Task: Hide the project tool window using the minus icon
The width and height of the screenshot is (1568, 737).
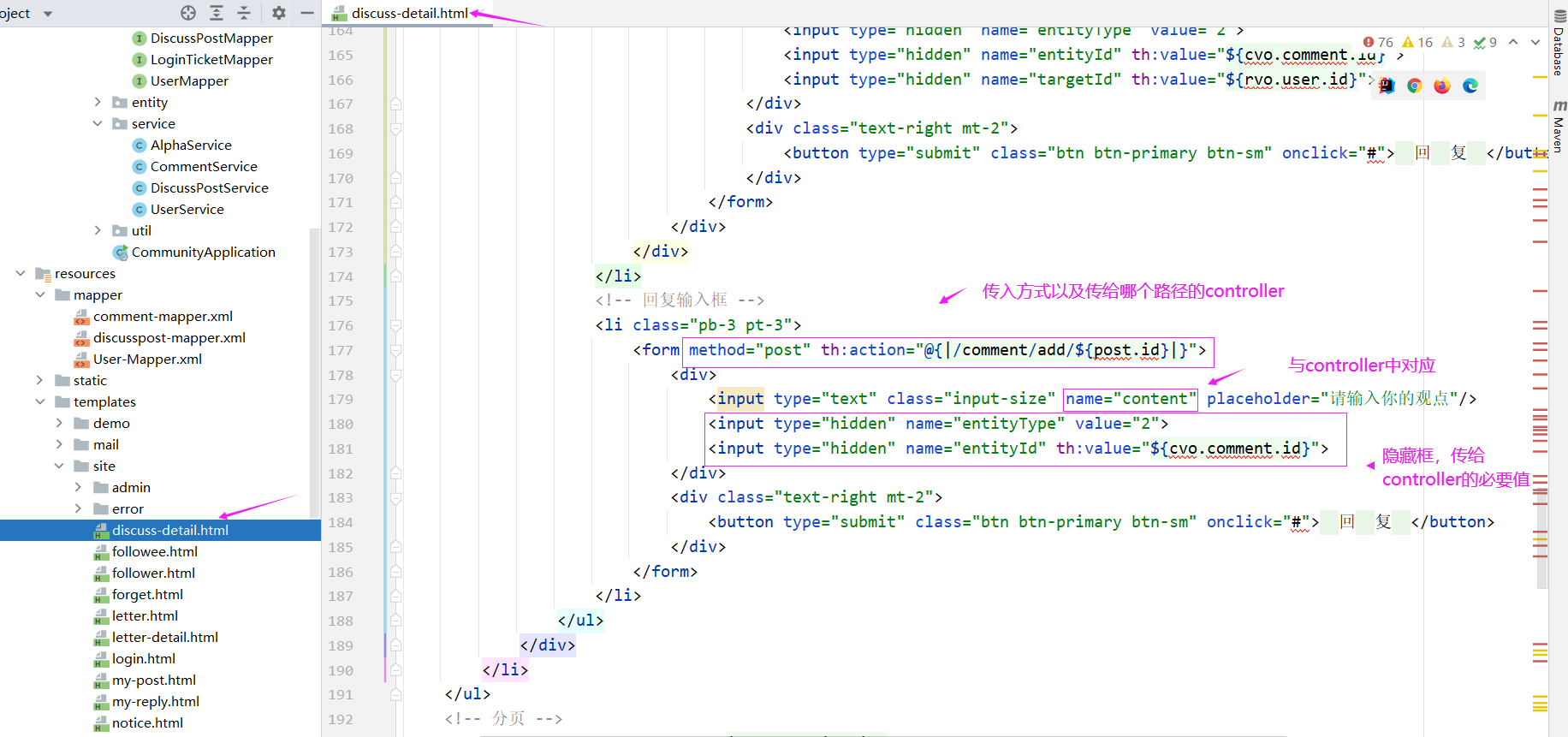Action: point(307,13)
